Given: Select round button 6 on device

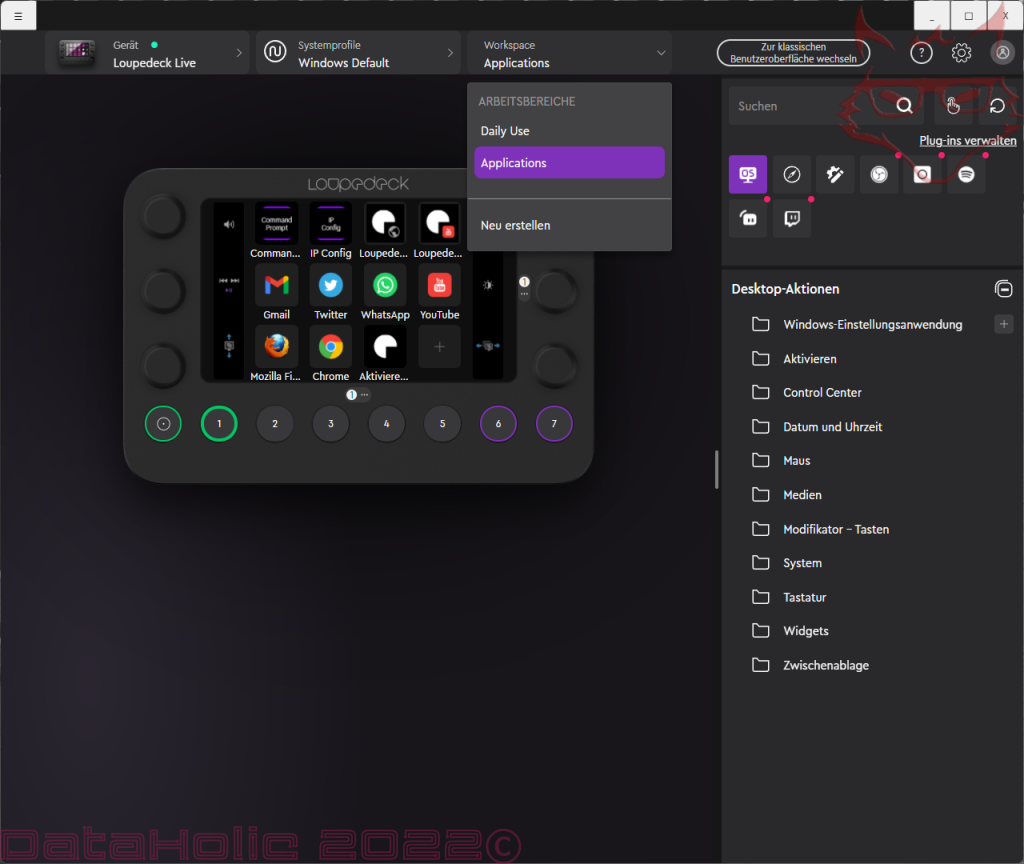Looking at the screenshot, I should point(498,424).
